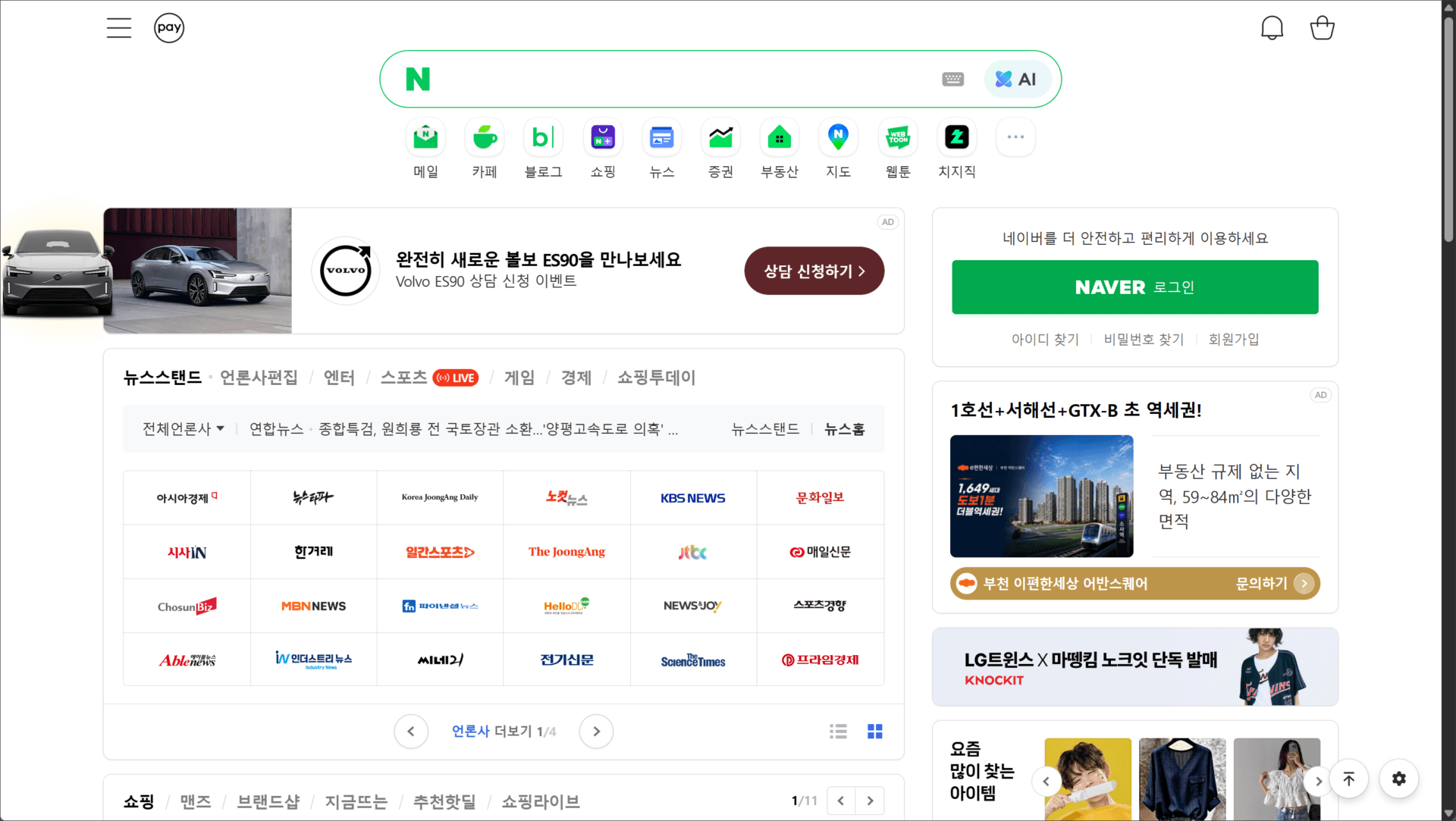Click the AI search button
The width and height of the screenshot is (1456, 821).
(1016, 79)
